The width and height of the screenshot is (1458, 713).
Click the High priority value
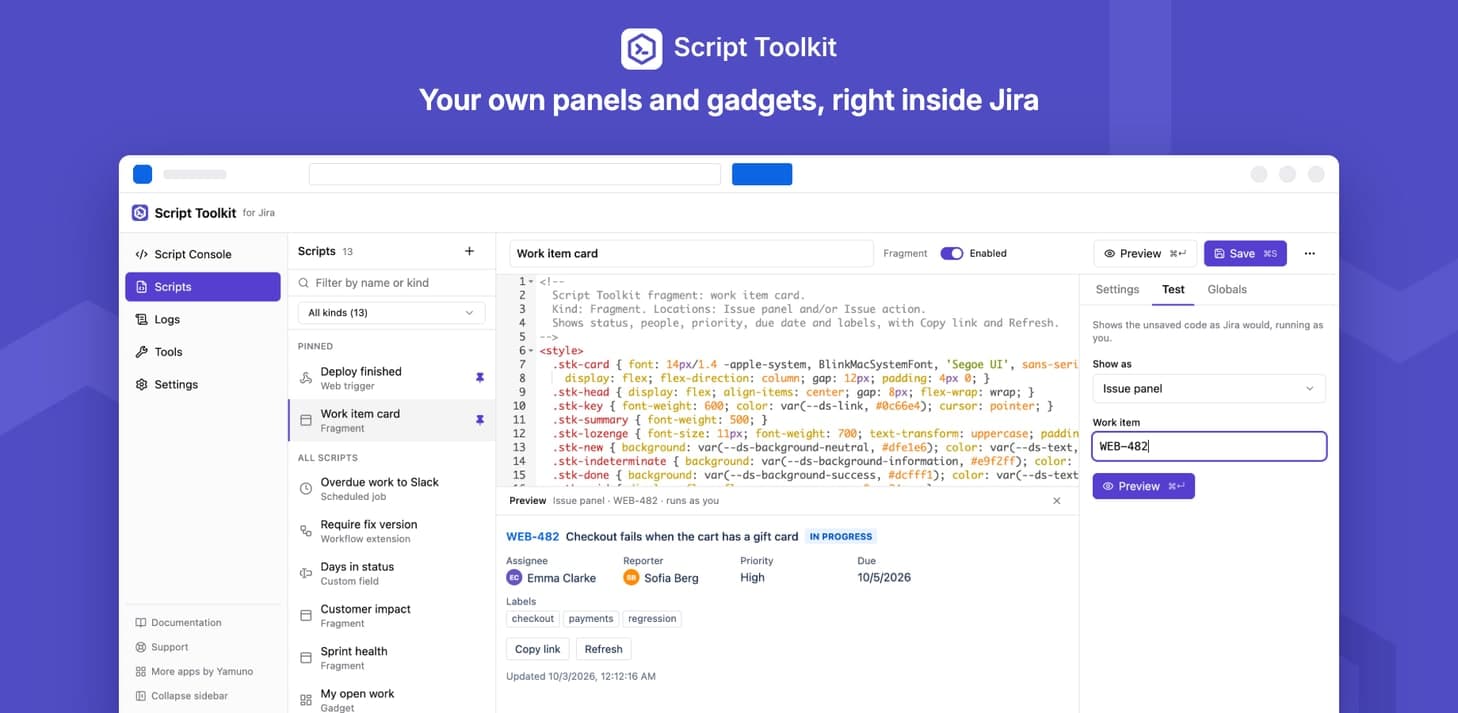[x=752, y=577]
